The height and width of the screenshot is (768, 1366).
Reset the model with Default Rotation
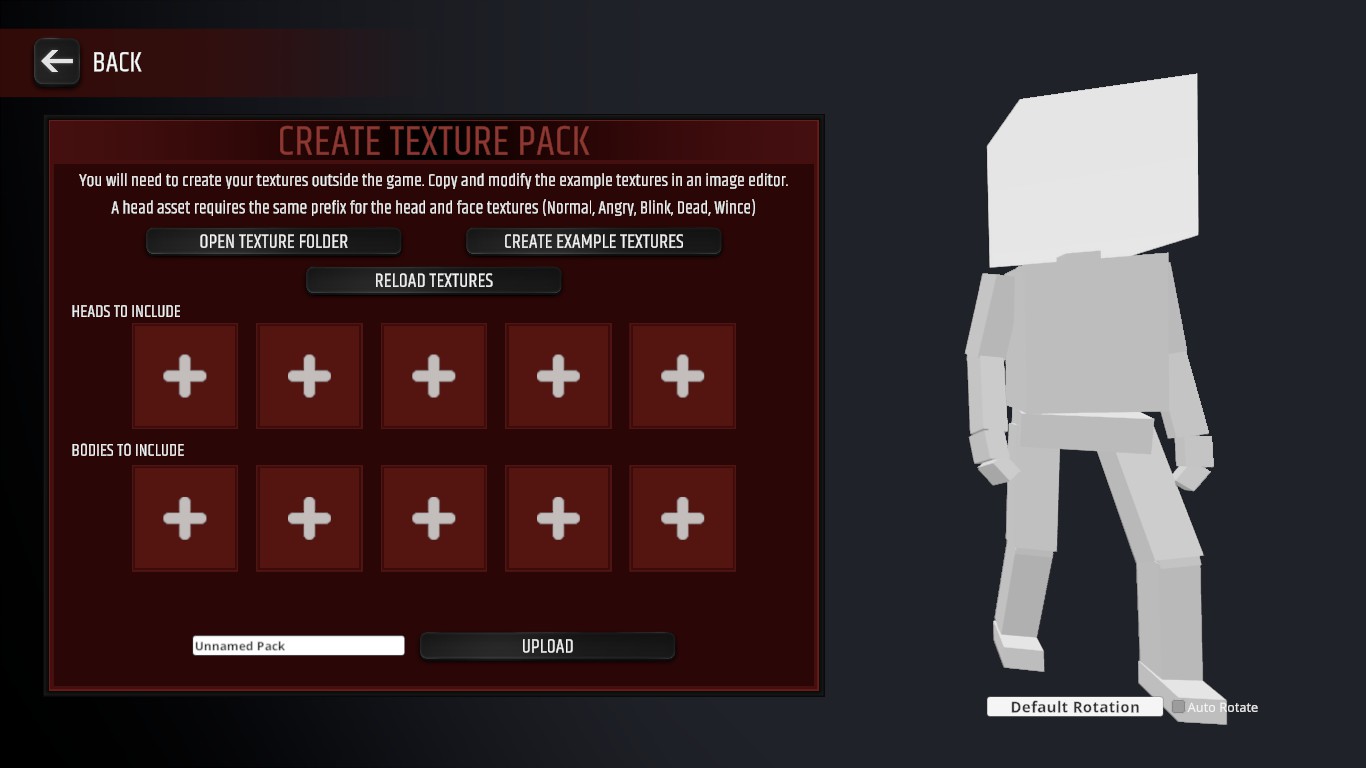click(1075, 707)
